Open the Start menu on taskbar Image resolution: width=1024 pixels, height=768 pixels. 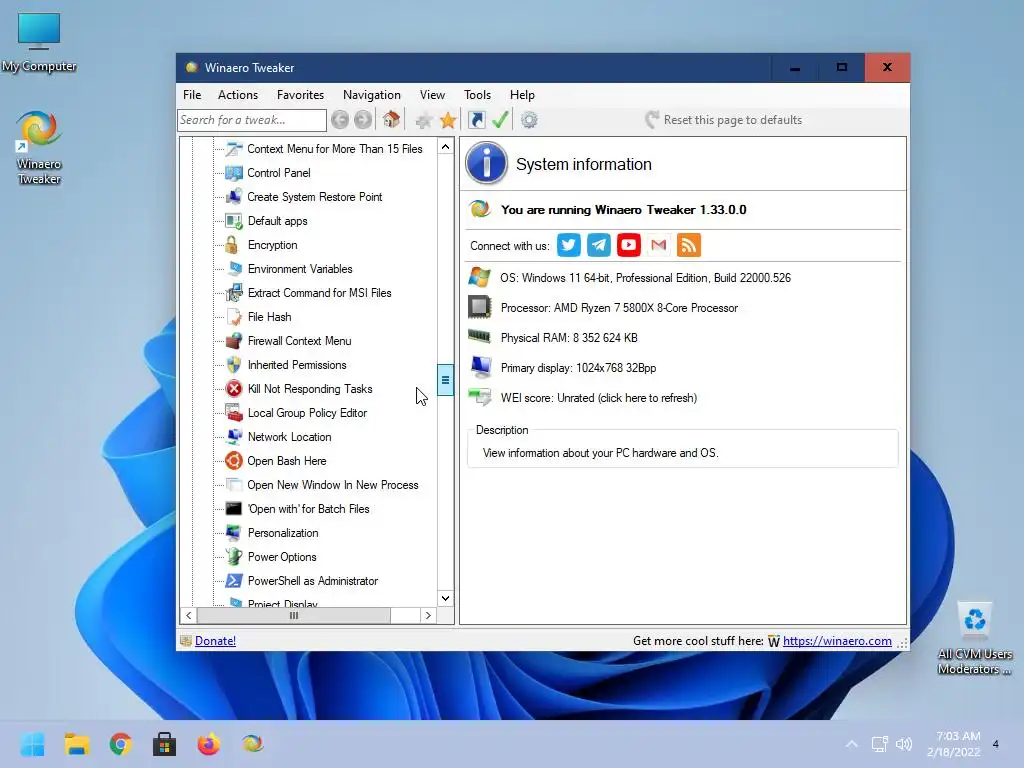32,744
